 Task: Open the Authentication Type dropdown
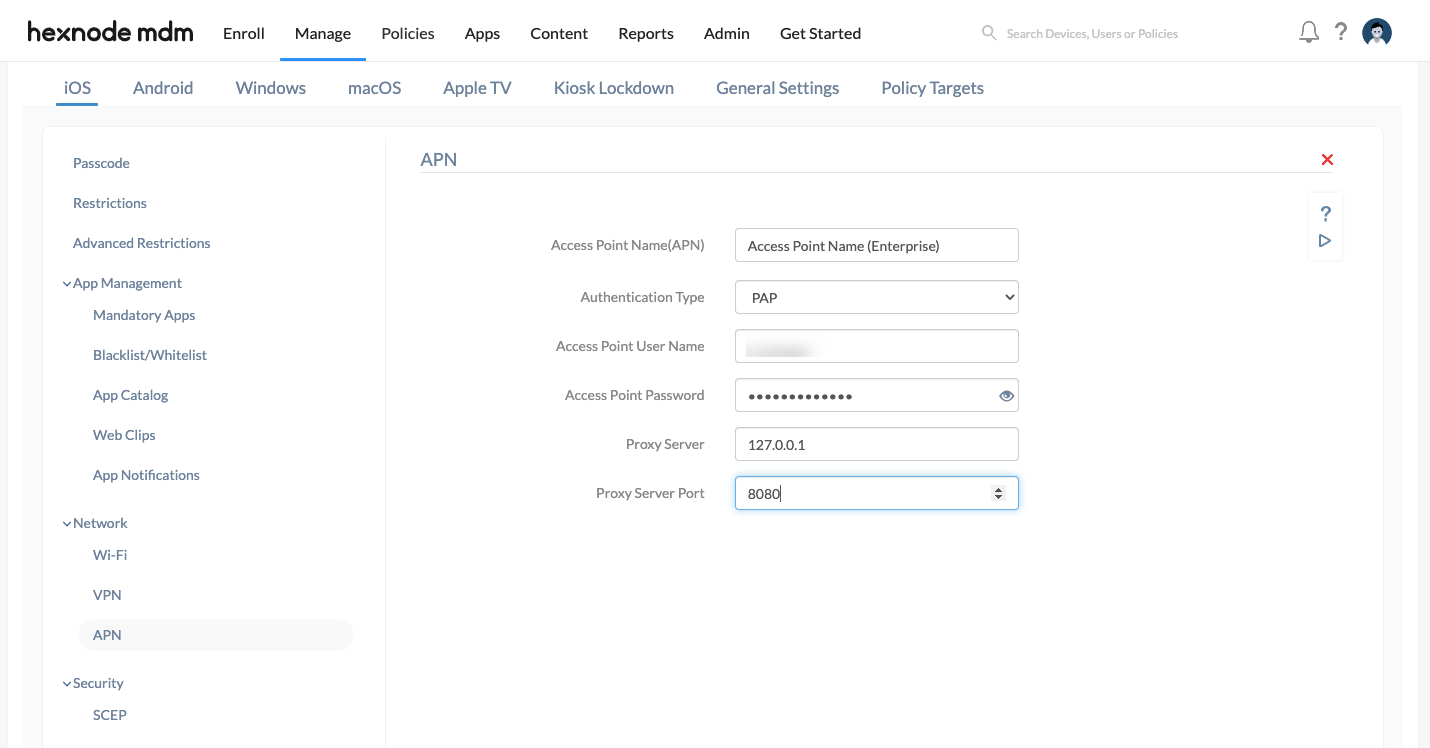(x=876, y=297)
